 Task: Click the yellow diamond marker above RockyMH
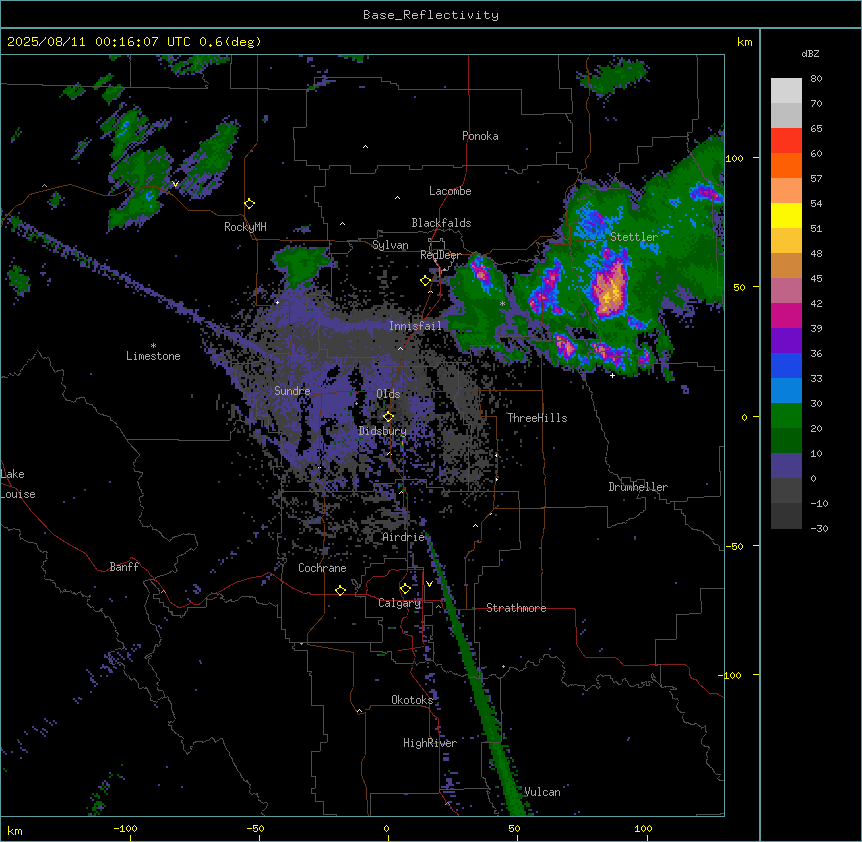pyautogui.click(x=249, y=204)
